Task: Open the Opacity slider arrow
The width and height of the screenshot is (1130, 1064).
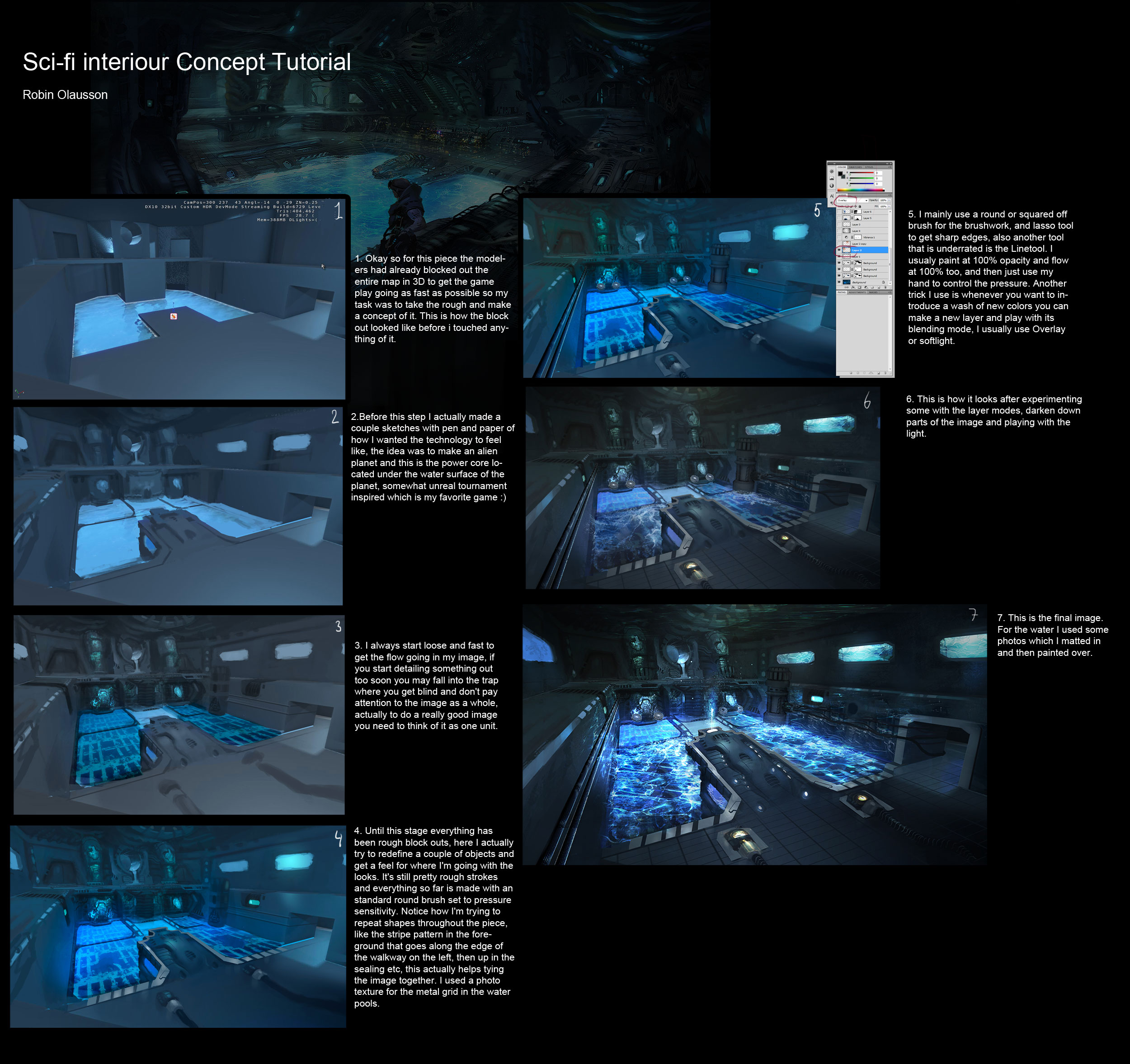Action: 890,200
